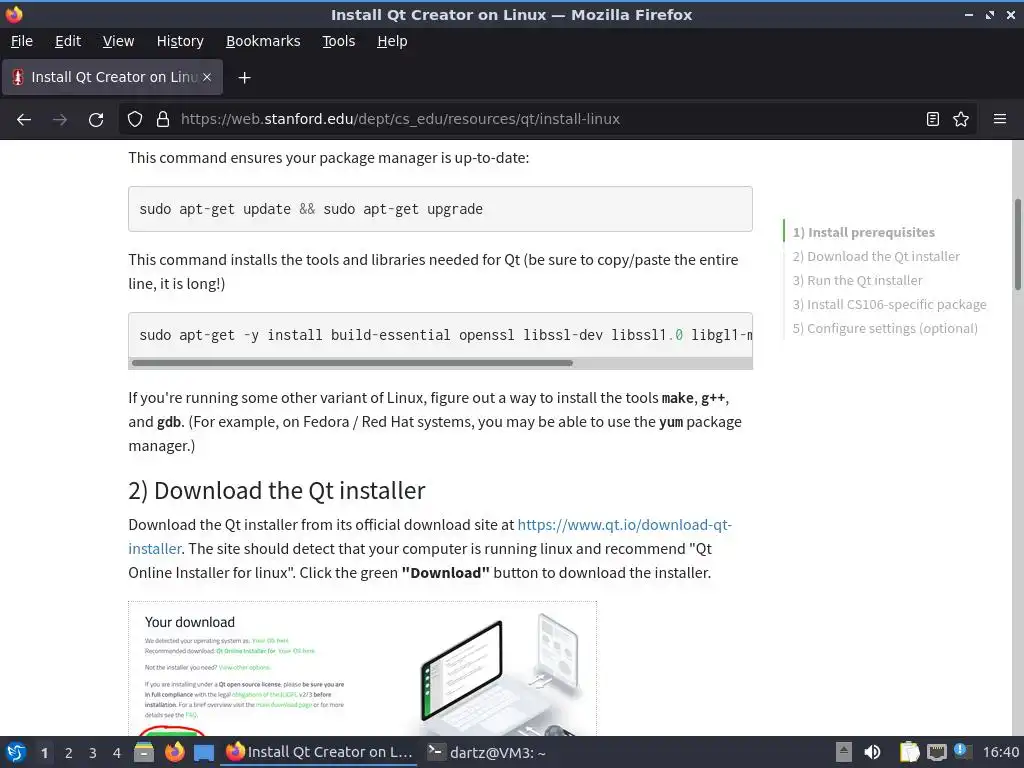Jump to '5) Configure settings (optional)' section
Image resolution: width=1024 pixels, height=768 pixels.
tap(885, 328)
